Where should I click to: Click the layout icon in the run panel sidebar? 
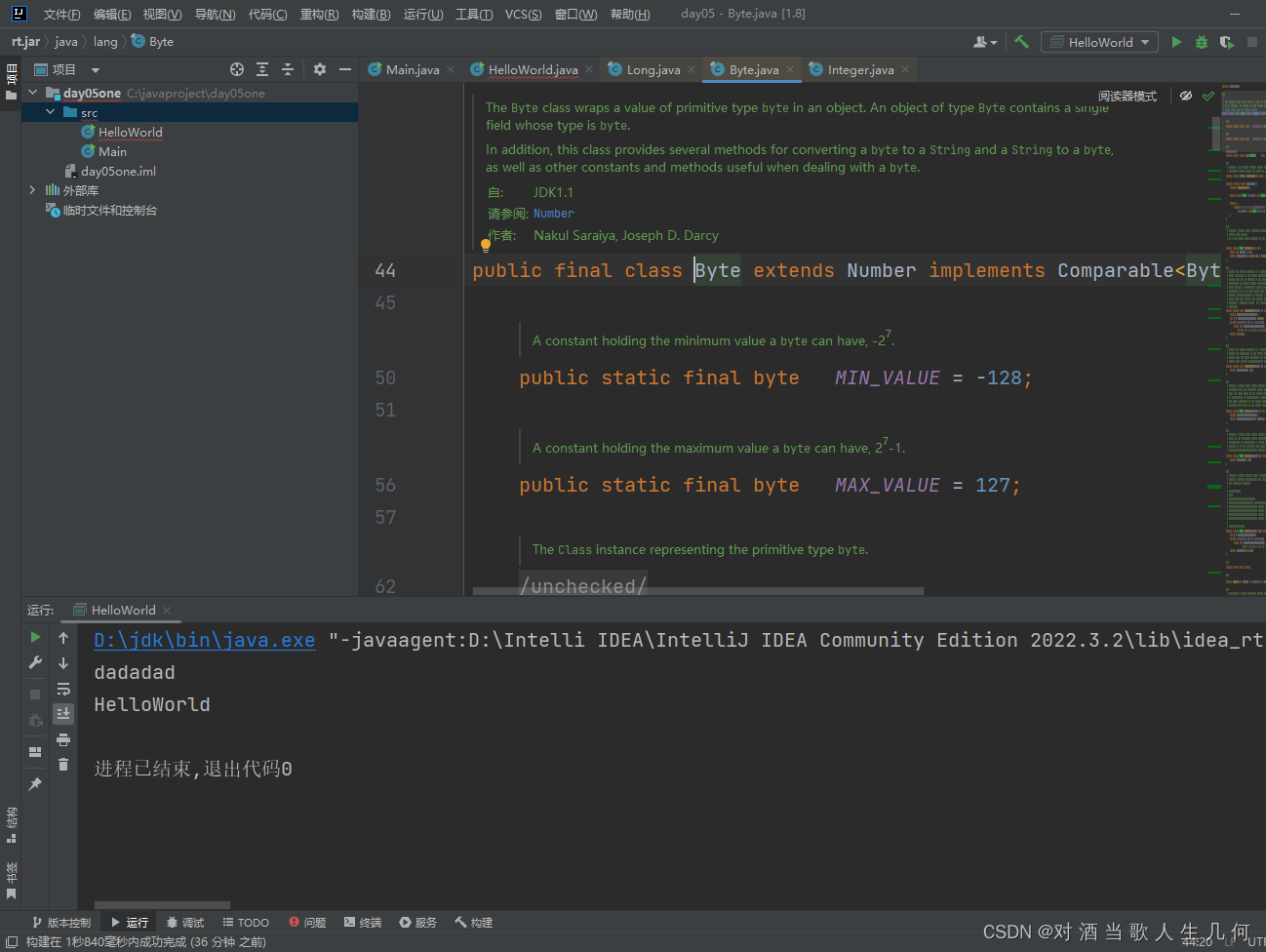pyautogui.click(x=35, y=752)
